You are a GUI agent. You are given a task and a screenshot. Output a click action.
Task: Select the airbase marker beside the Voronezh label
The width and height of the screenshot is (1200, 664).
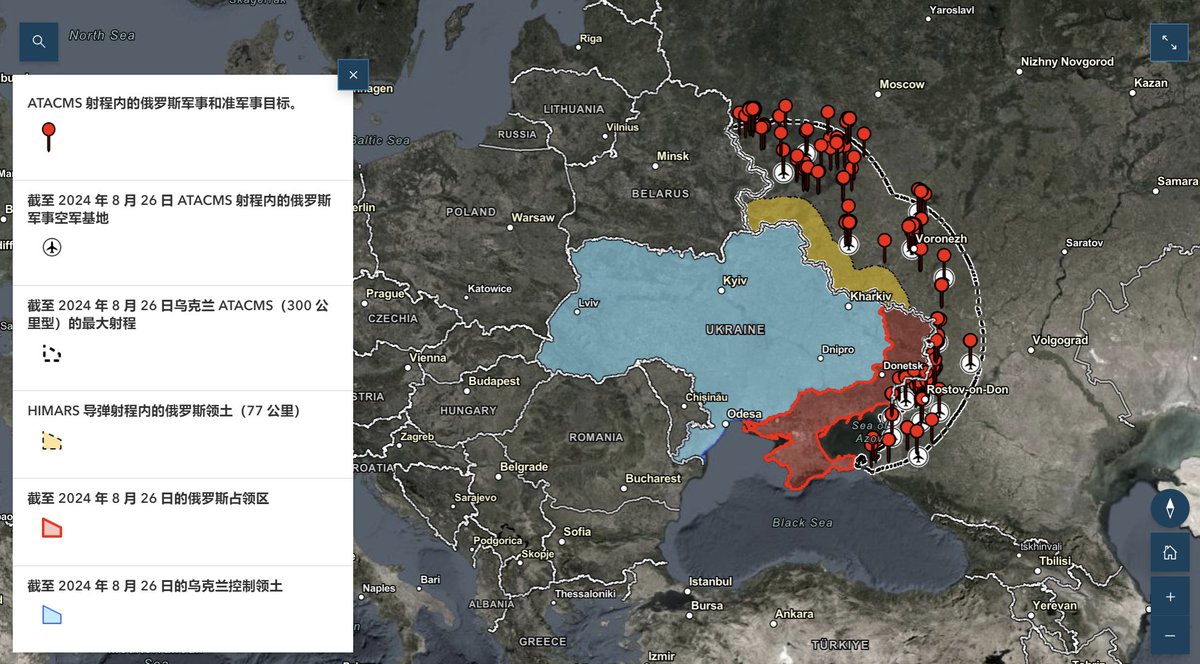pyautogui.click(x=911, y=249)
